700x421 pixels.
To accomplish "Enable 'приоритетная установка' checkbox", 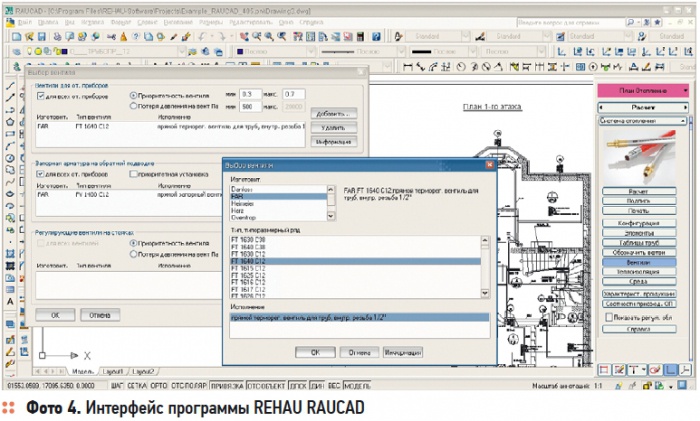I will (x=134, y=173).
